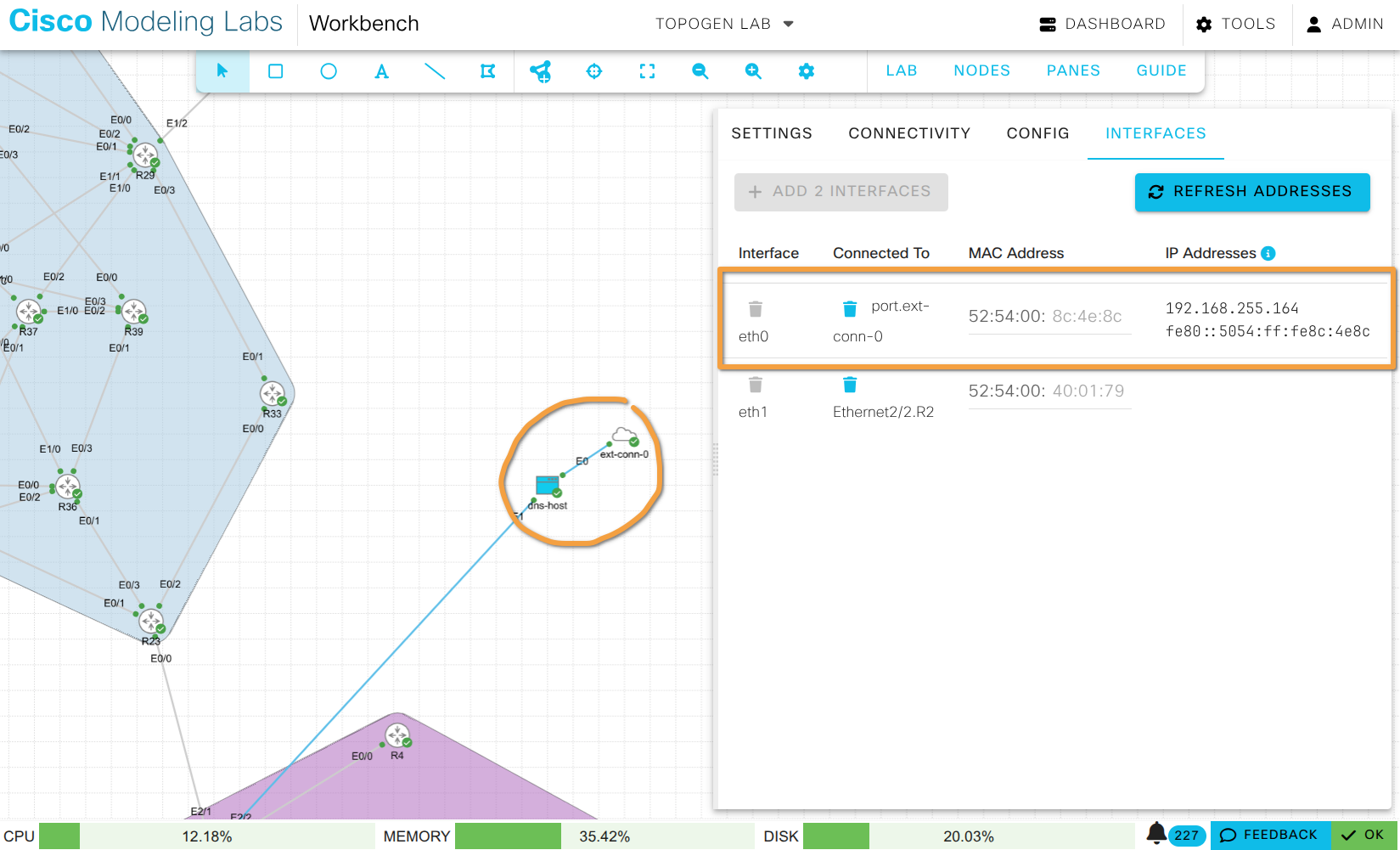Switch to the SETTINGS tab
Image resolution: width=1400 pixels, height=850 pixels.
click(772, 133)
